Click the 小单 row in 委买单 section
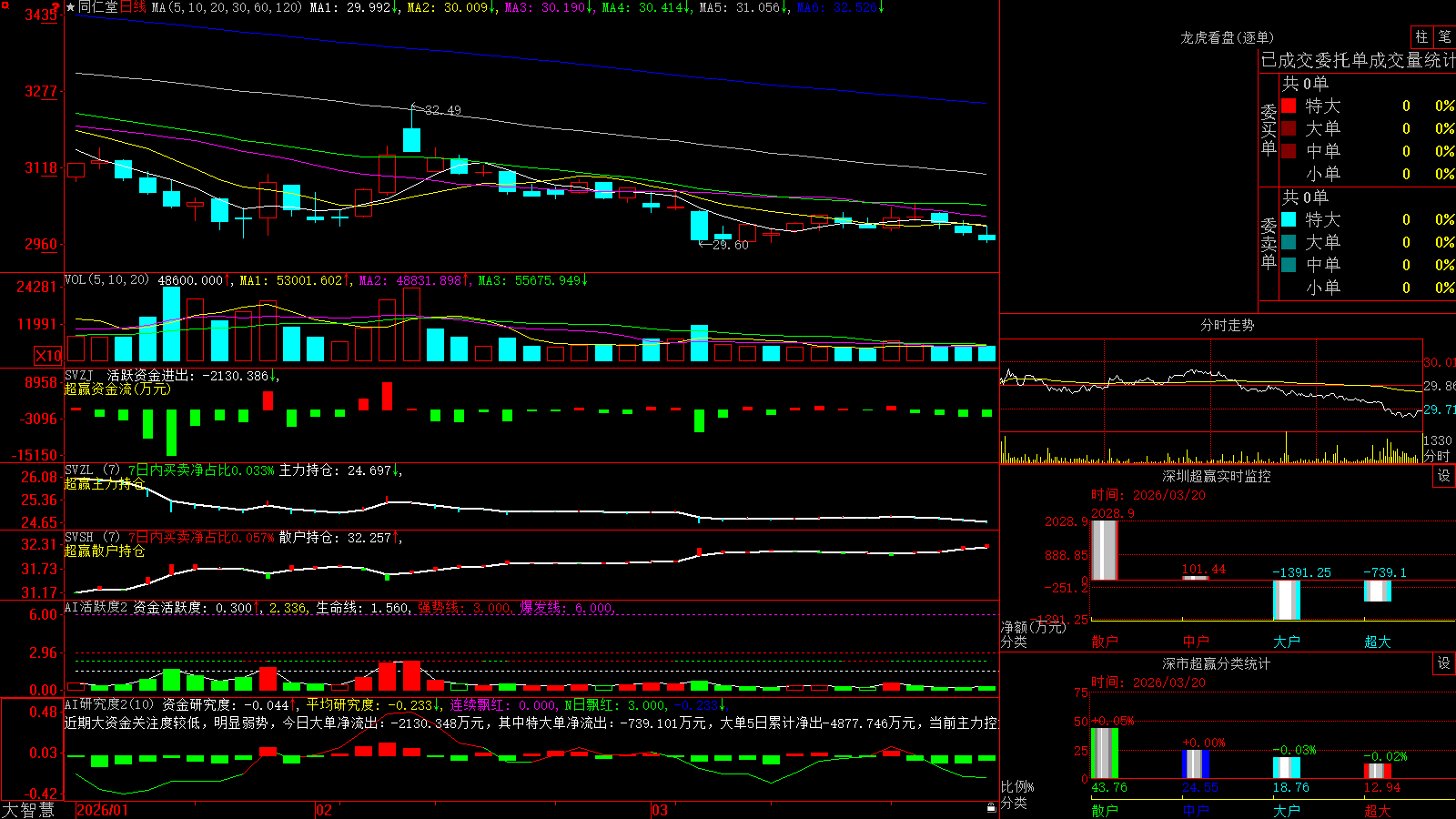The image size is (1456, 819). point(1366,174)
